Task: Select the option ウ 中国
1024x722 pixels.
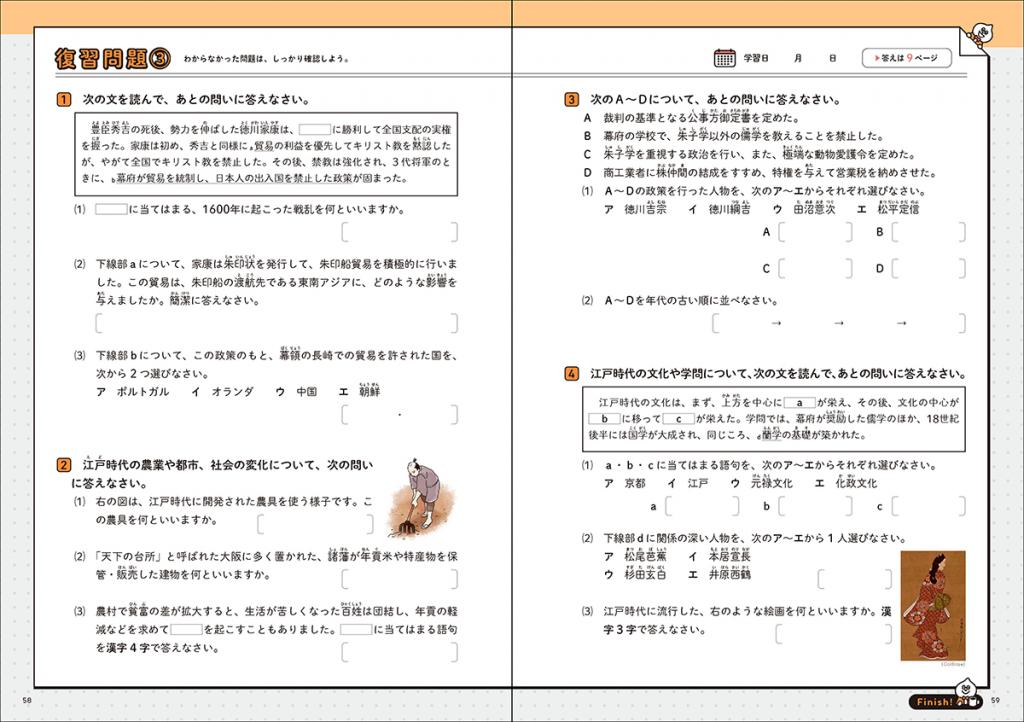Action: coord(296,392)
